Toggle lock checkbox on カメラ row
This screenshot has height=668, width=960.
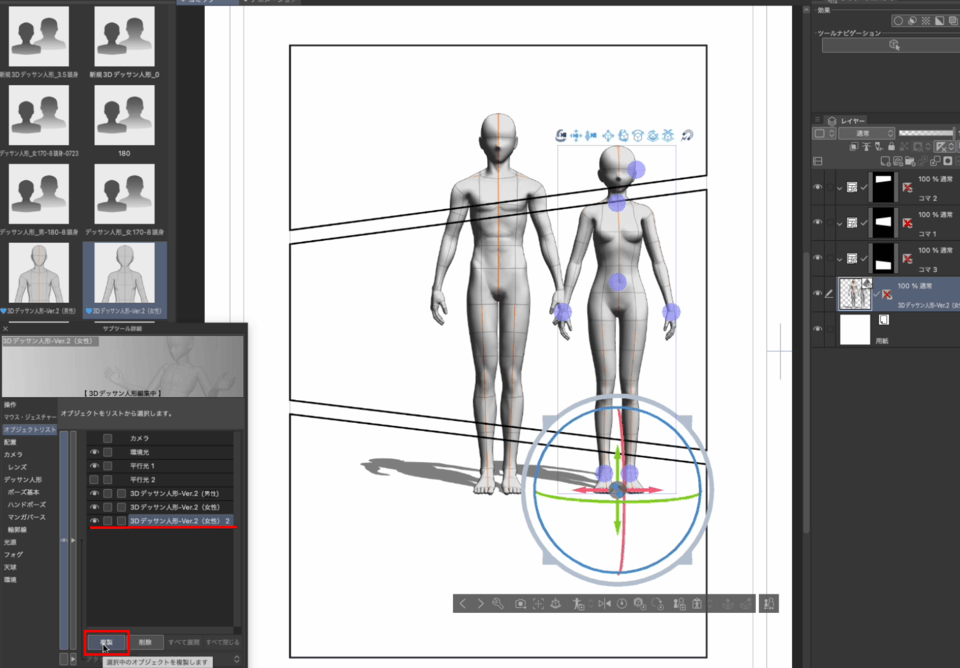point(108,438)
